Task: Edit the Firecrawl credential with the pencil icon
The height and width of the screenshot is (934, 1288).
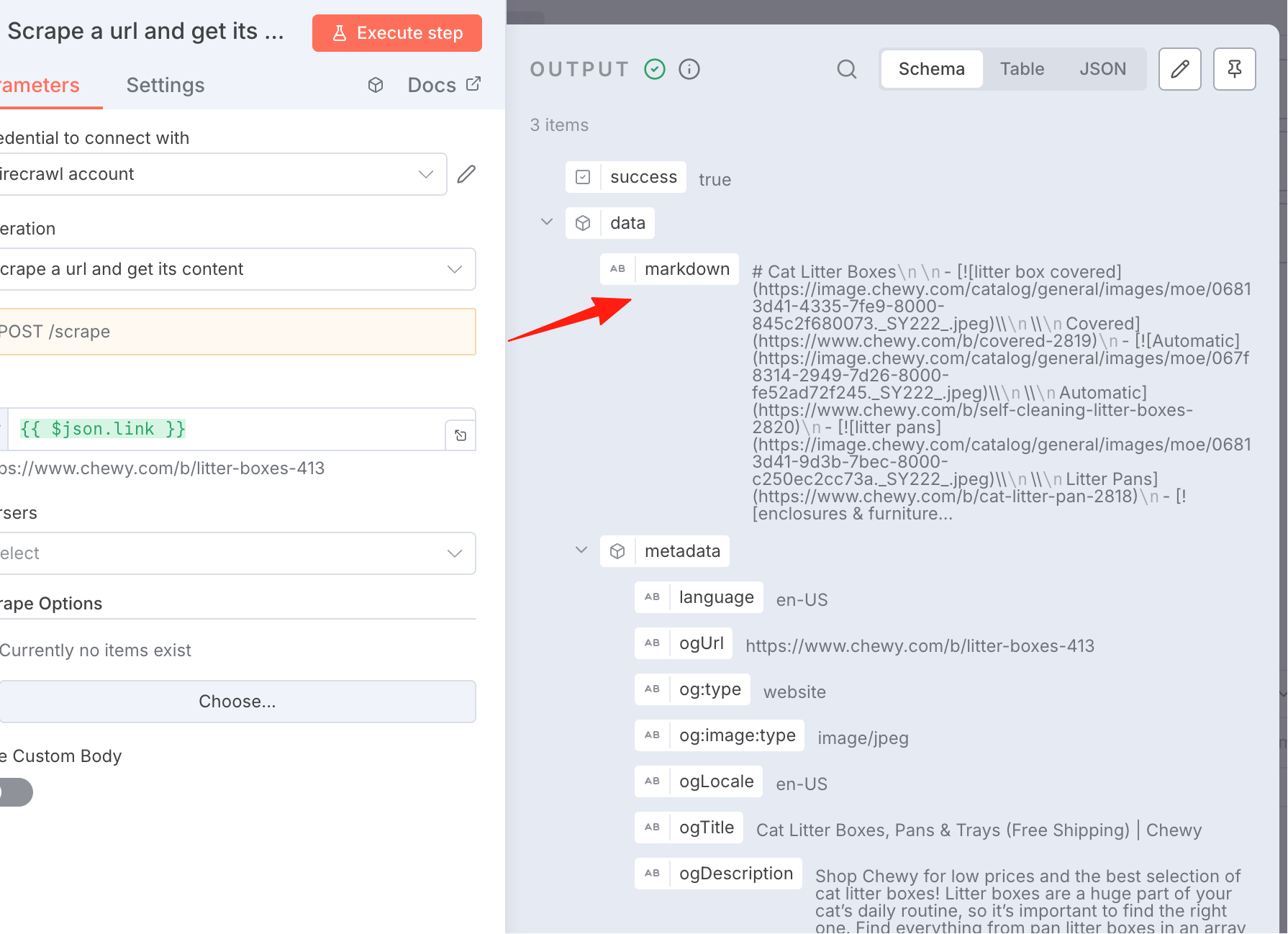Action: 466,174
